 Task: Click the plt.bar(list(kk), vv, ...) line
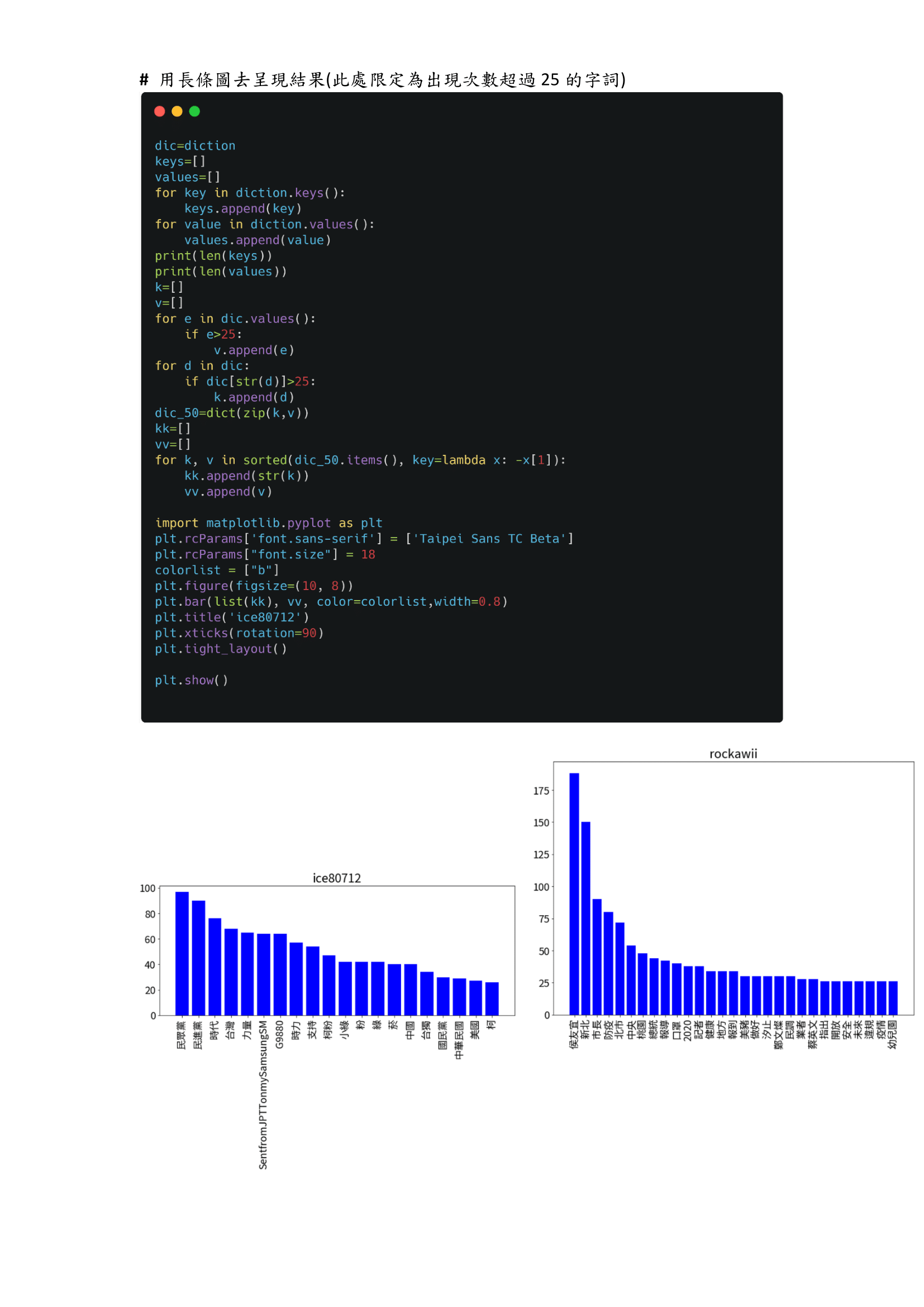pyautogui.click(x=331, y=602)
